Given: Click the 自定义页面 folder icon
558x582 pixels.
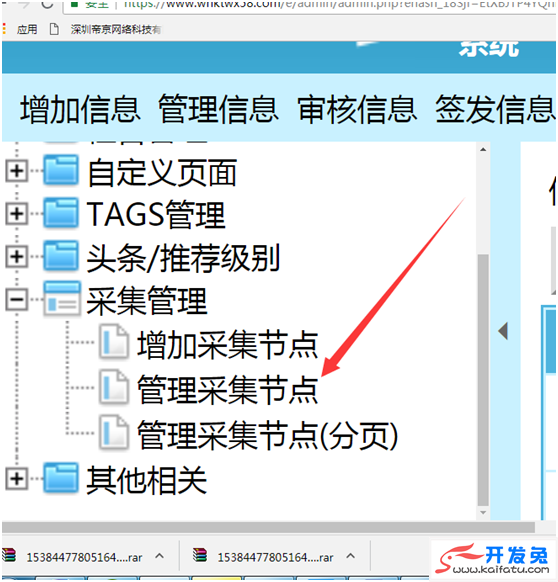Looking at the screenshot, I should 61,170.
